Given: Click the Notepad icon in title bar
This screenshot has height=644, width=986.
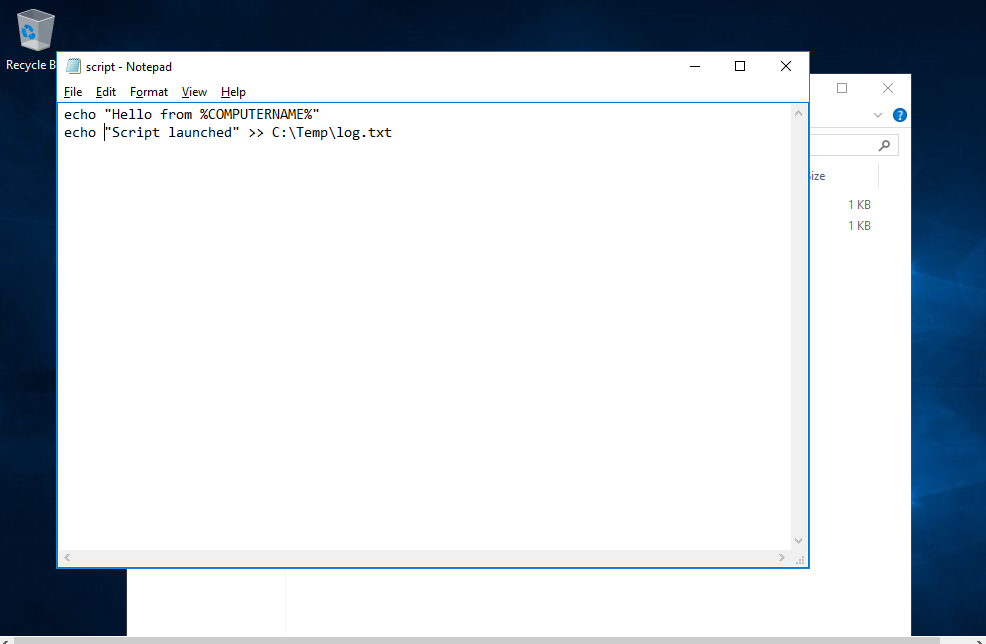Looking at the screenshot, I should tap(74, 66).
